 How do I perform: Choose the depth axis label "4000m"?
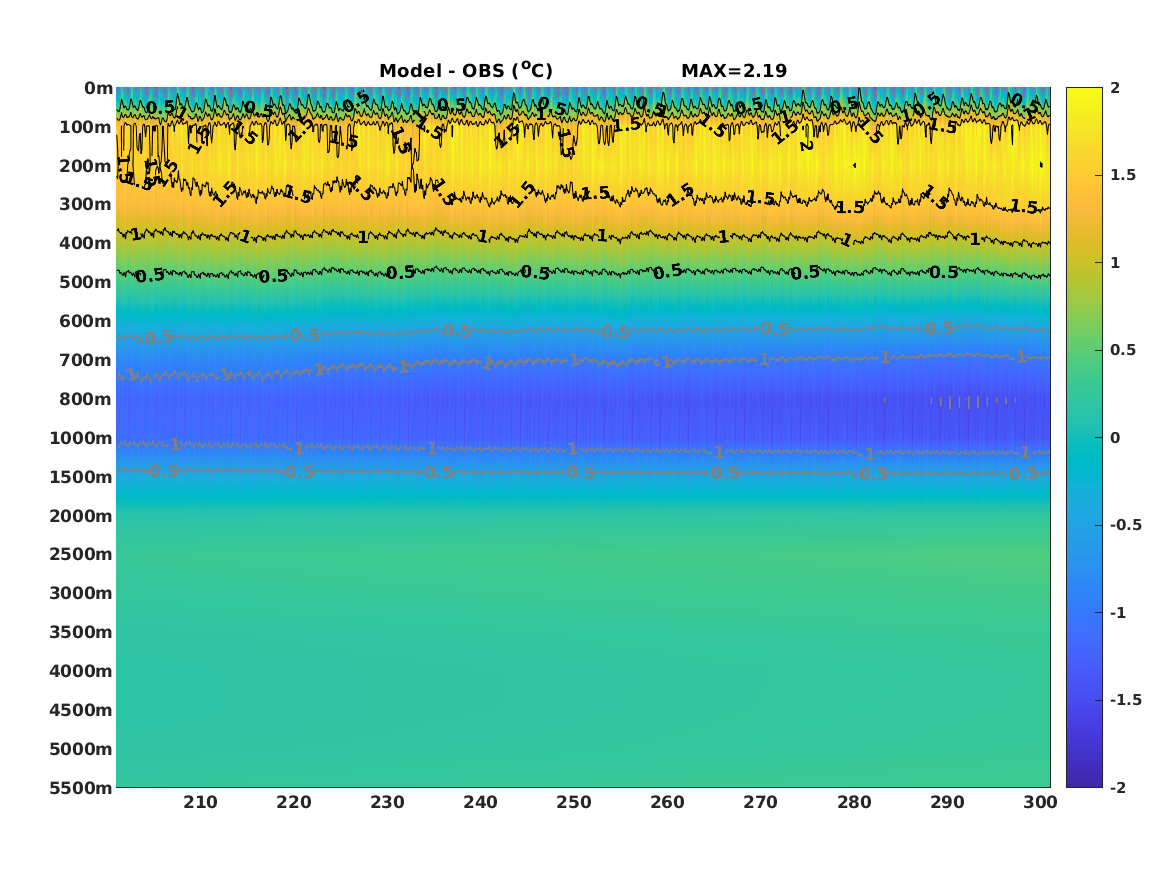pos(81,671)
